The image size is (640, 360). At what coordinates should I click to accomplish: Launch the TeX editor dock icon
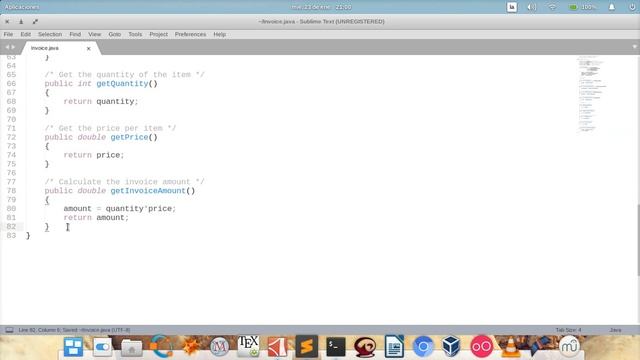coord(248,346)
